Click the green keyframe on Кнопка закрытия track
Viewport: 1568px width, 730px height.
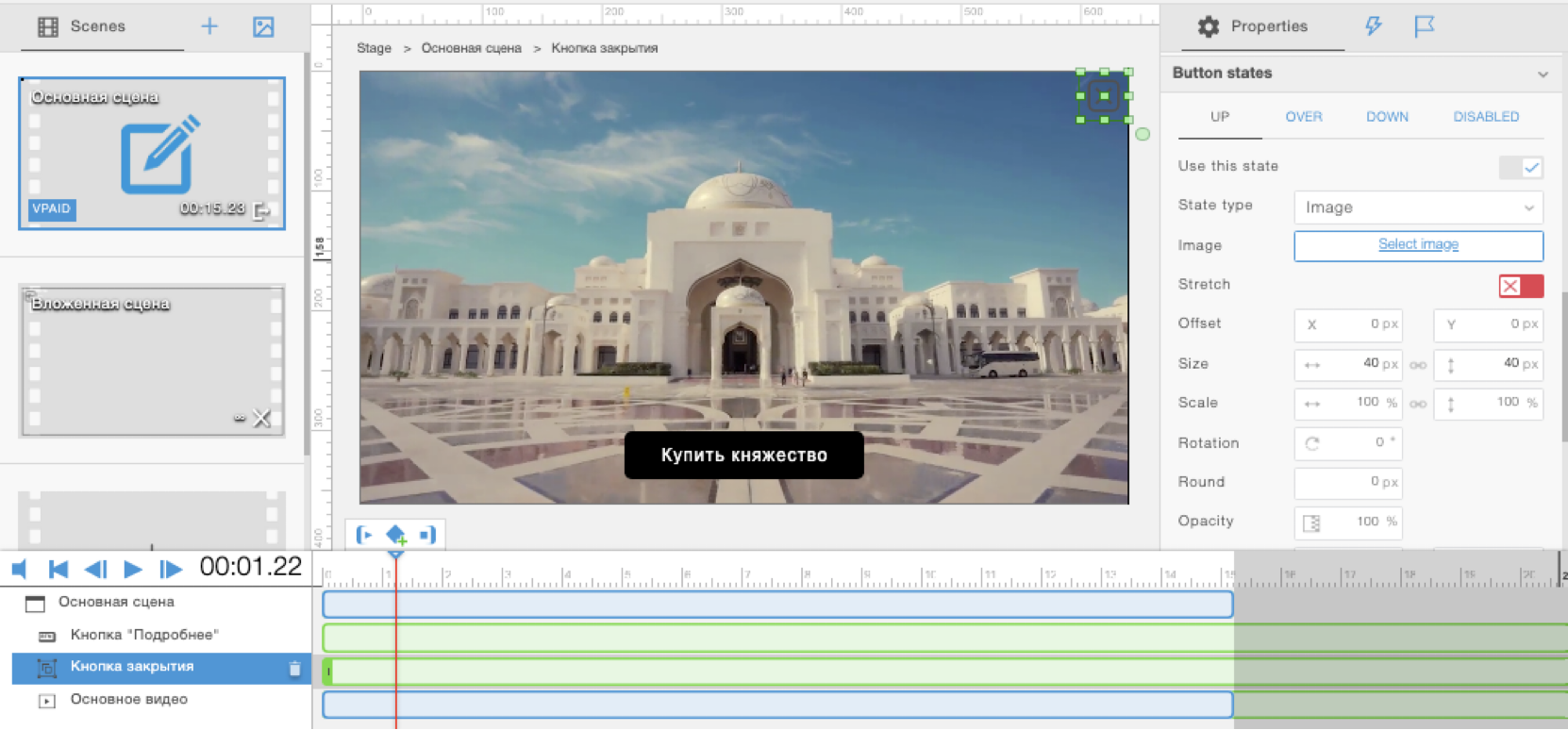point(327,672)
